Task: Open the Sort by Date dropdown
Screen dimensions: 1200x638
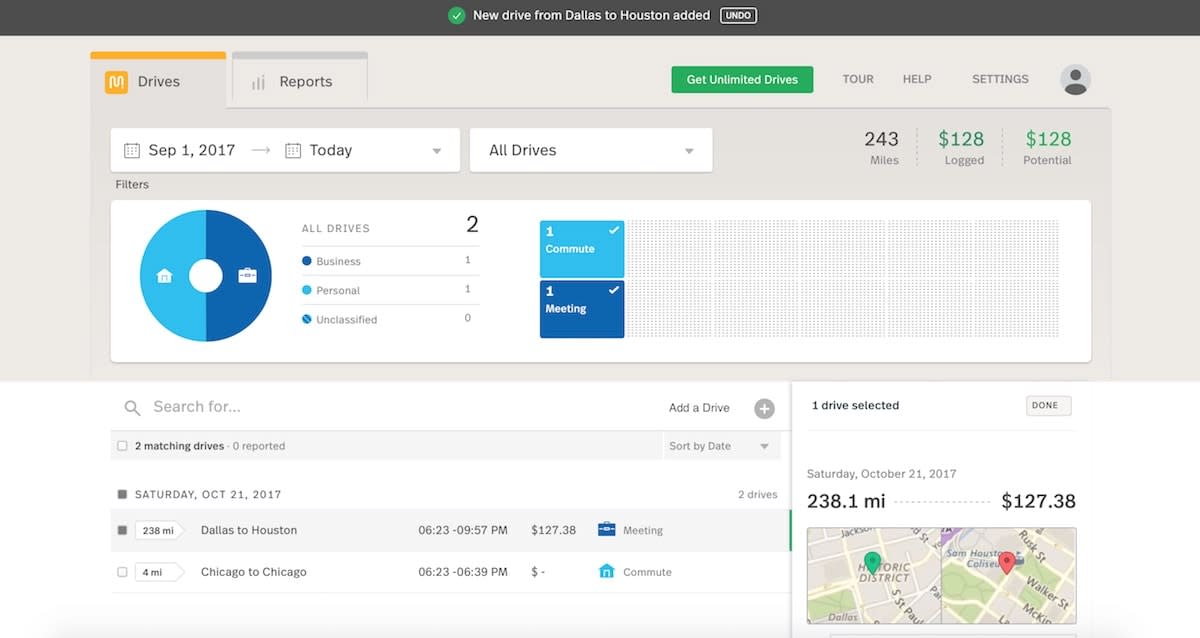Action: tap(722, 446)
